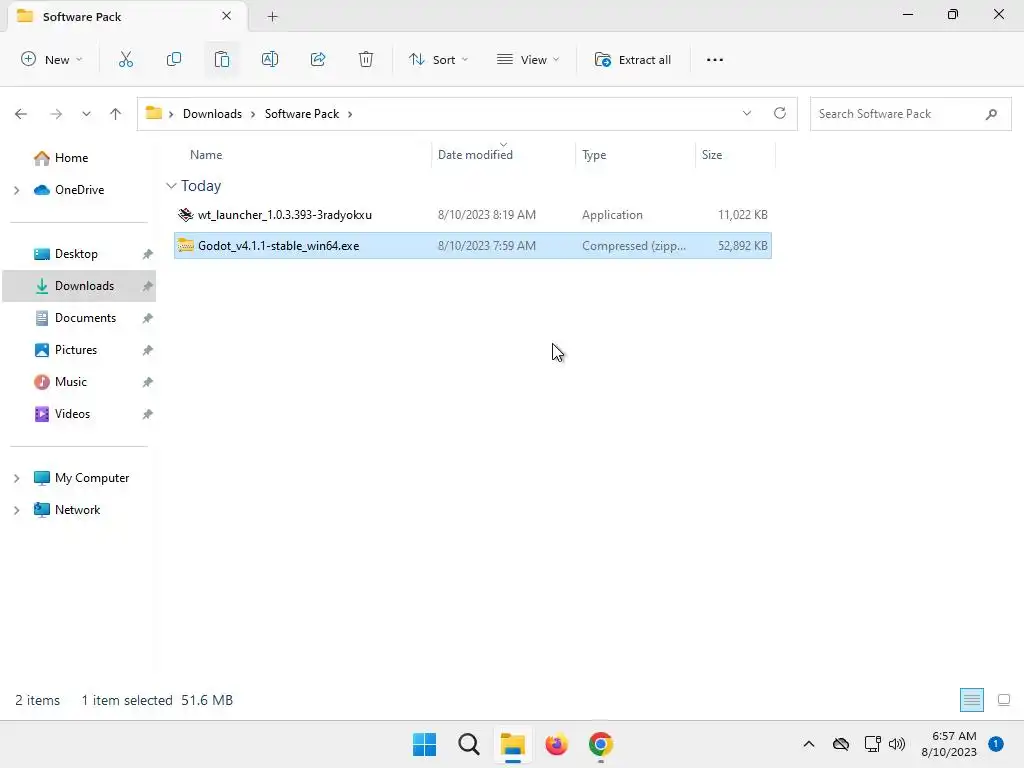Click the Share icon in toolbar
Viewport: 1024px width, 768px height.
click(318, 59)
